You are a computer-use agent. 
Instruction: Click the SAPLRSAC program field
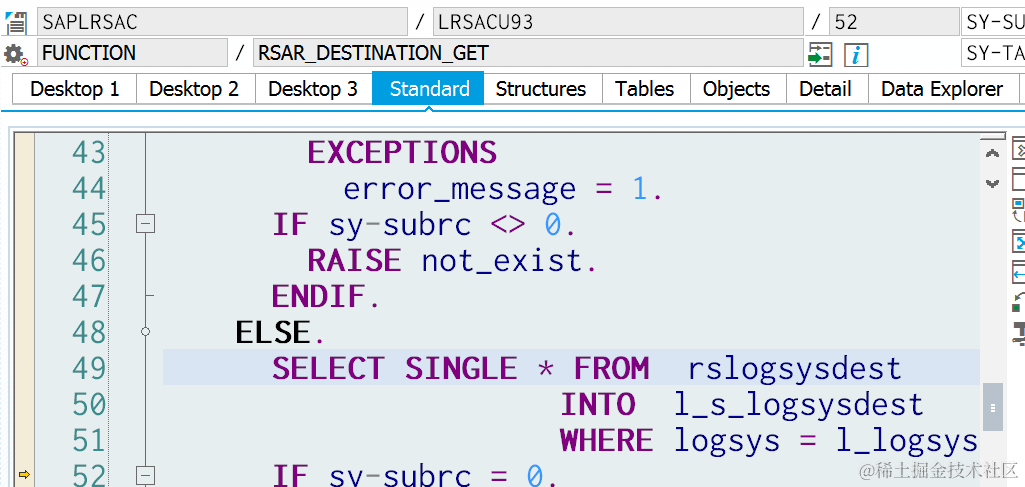click(x=222, y=22)
